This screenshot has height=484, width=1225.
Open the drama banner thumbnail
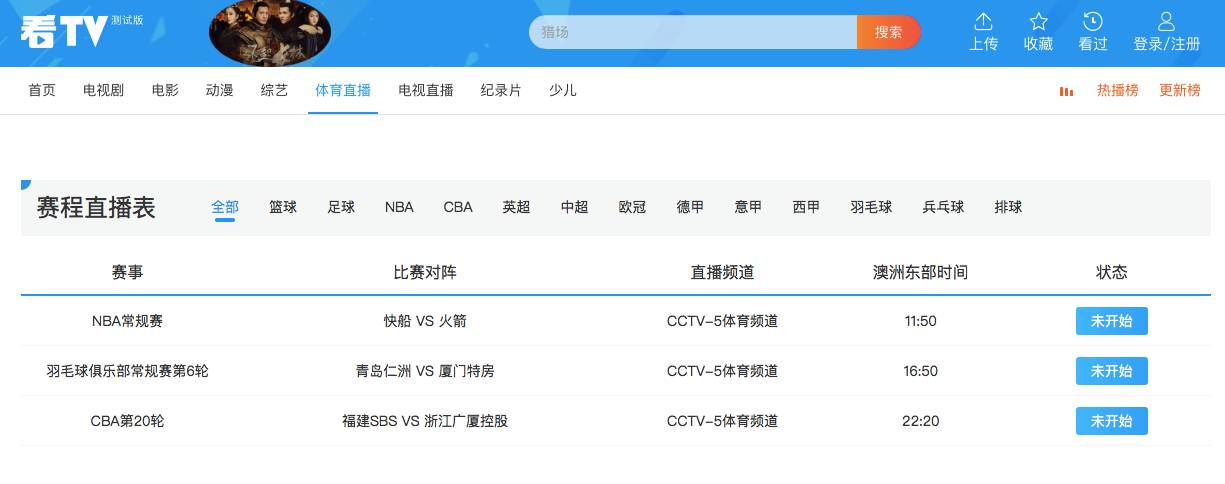(x=270, y=33)
